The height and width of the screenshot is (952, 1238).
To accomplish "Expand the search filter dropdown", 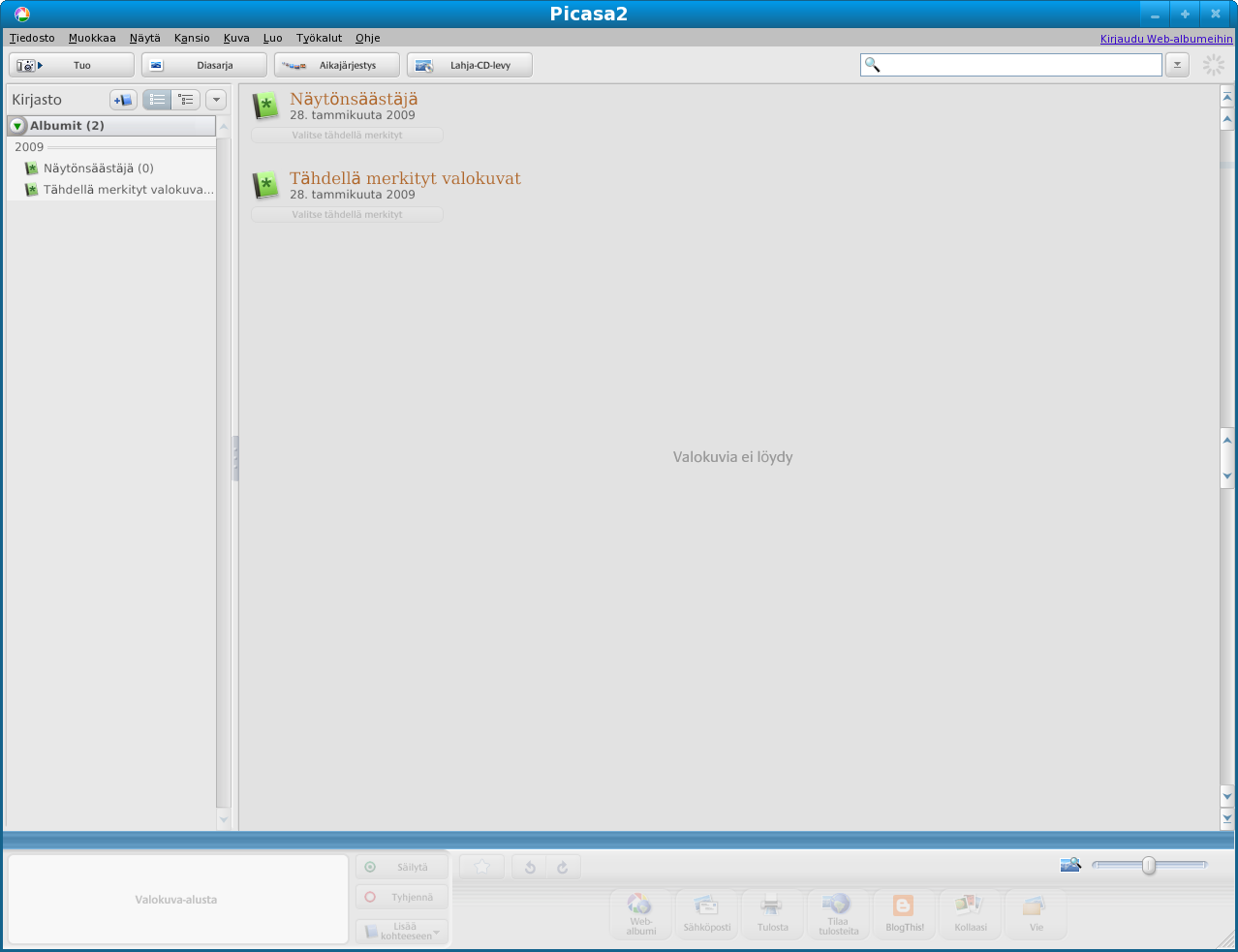I will (1176, 65).
